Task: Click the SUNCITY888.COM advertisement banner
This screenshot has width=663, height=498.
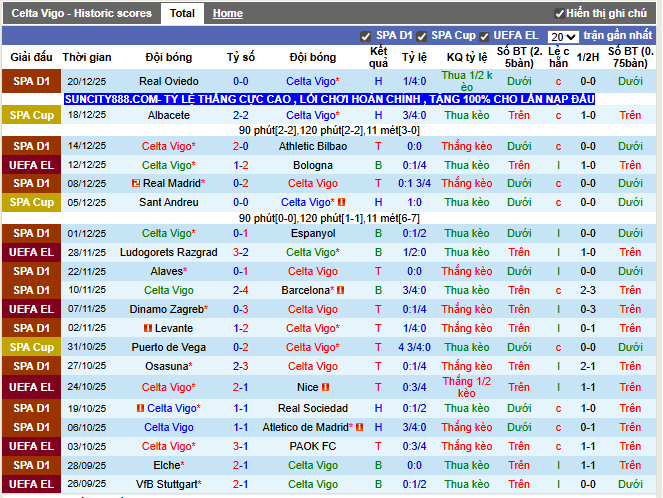Action: tap(329, 99)
